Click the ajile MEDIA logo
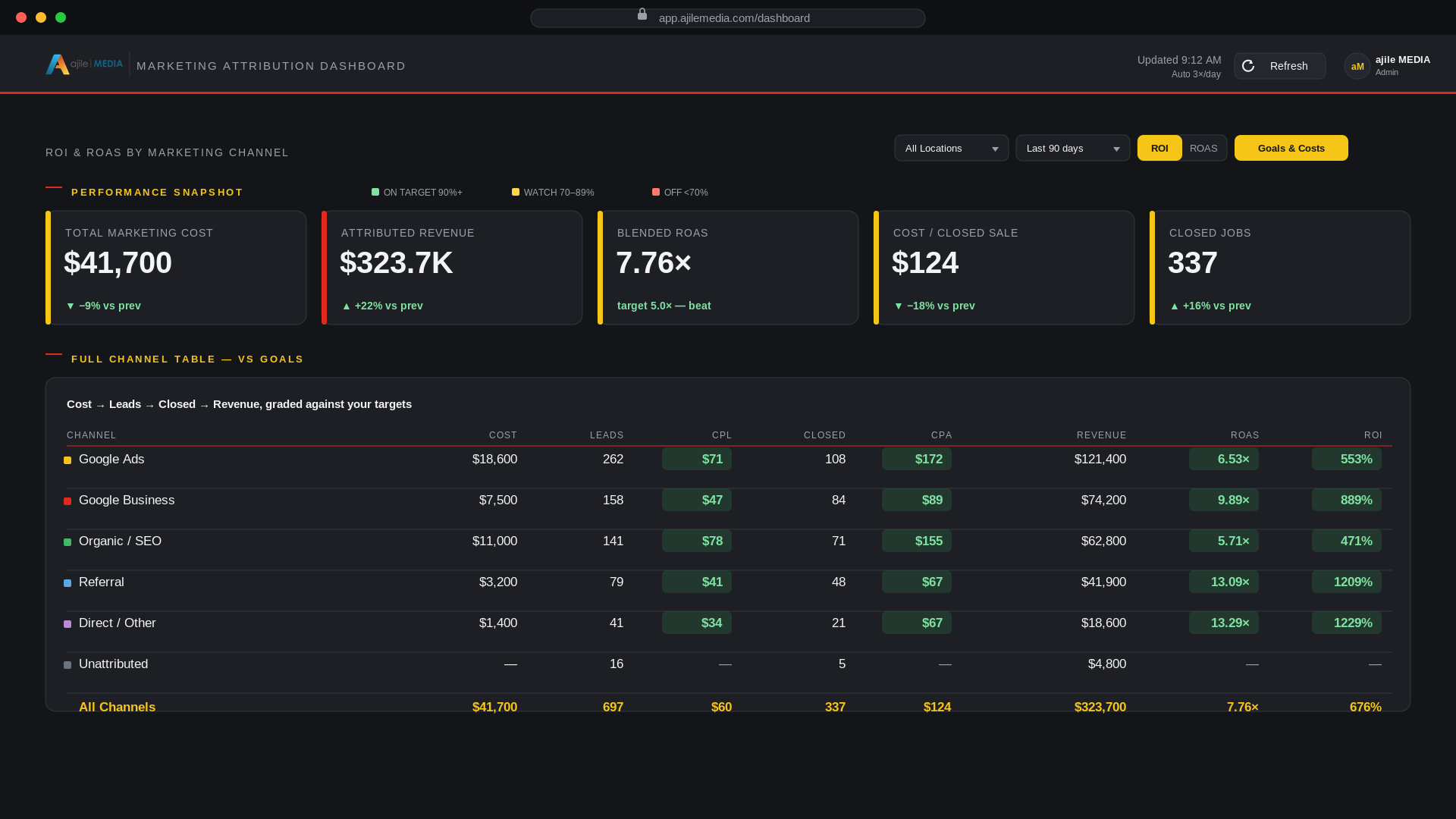Screen dimensions: 1456x819 click(84, 64)
